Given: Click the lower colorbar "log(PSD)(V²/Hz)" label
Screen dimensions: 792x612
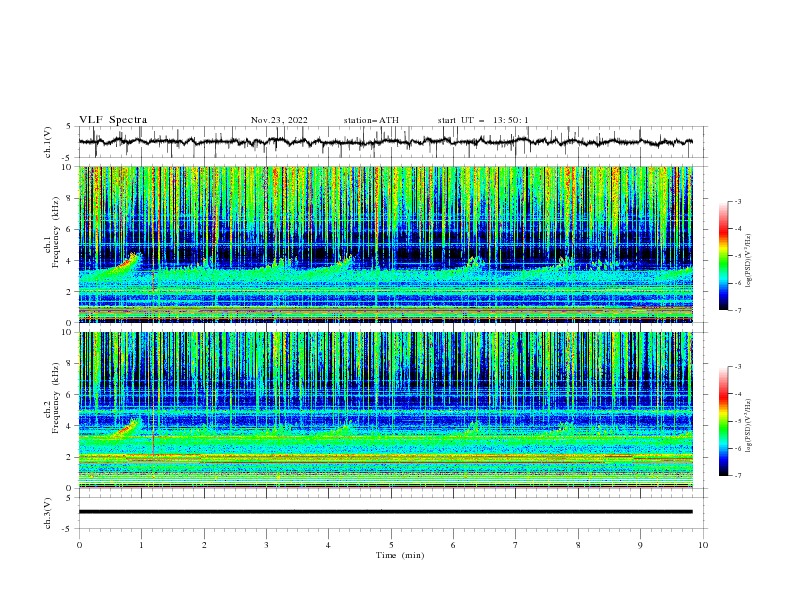Looking at the screenshot, I should (749, 425).
